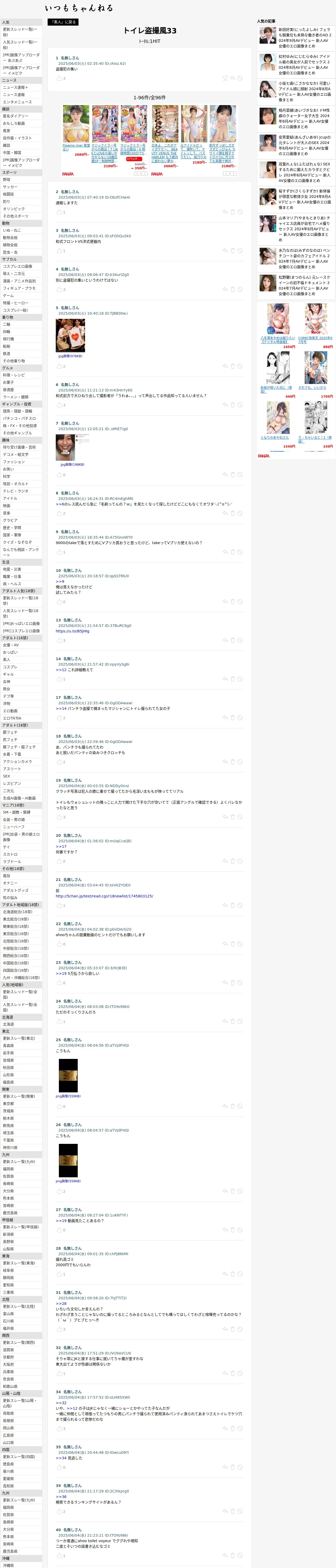The width and height of the screenshot is (336, 1568).
Task: Open the u.to short link in post 13
Action: tap(72, 631)
